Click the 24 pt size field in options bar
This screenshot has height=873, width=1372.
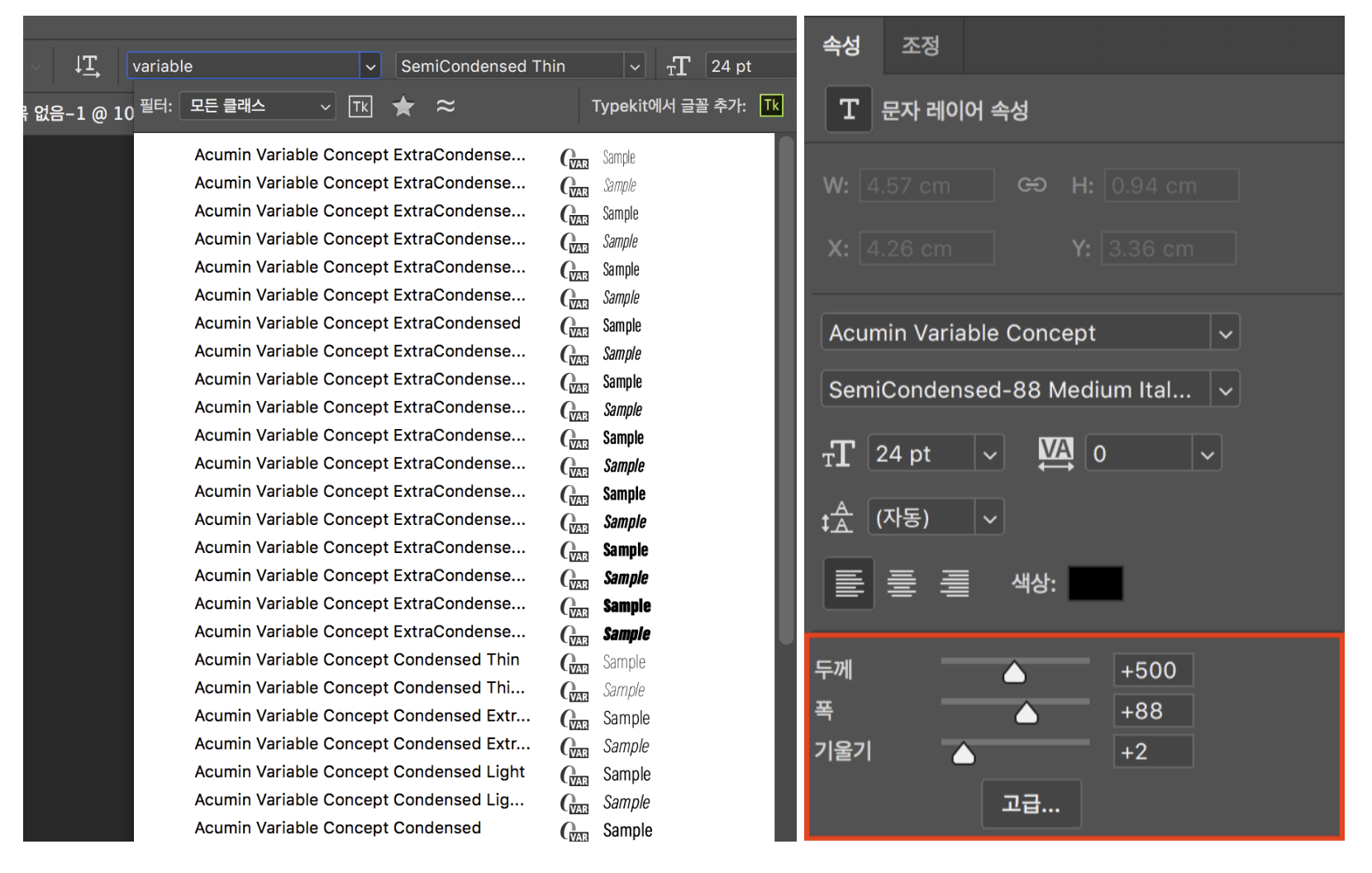click(x=750, y=66)
